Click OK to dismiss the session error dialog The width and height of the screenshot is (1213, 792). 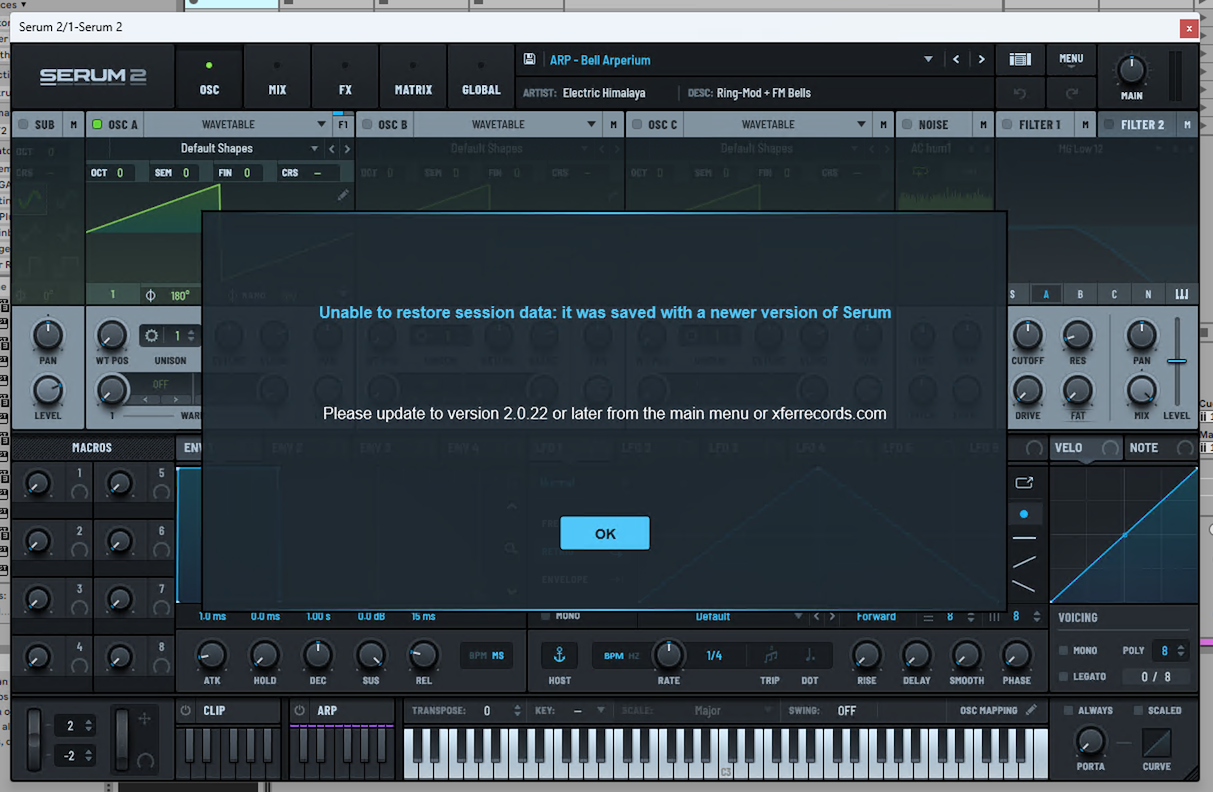pyautogui.click(x=605, y=533)
